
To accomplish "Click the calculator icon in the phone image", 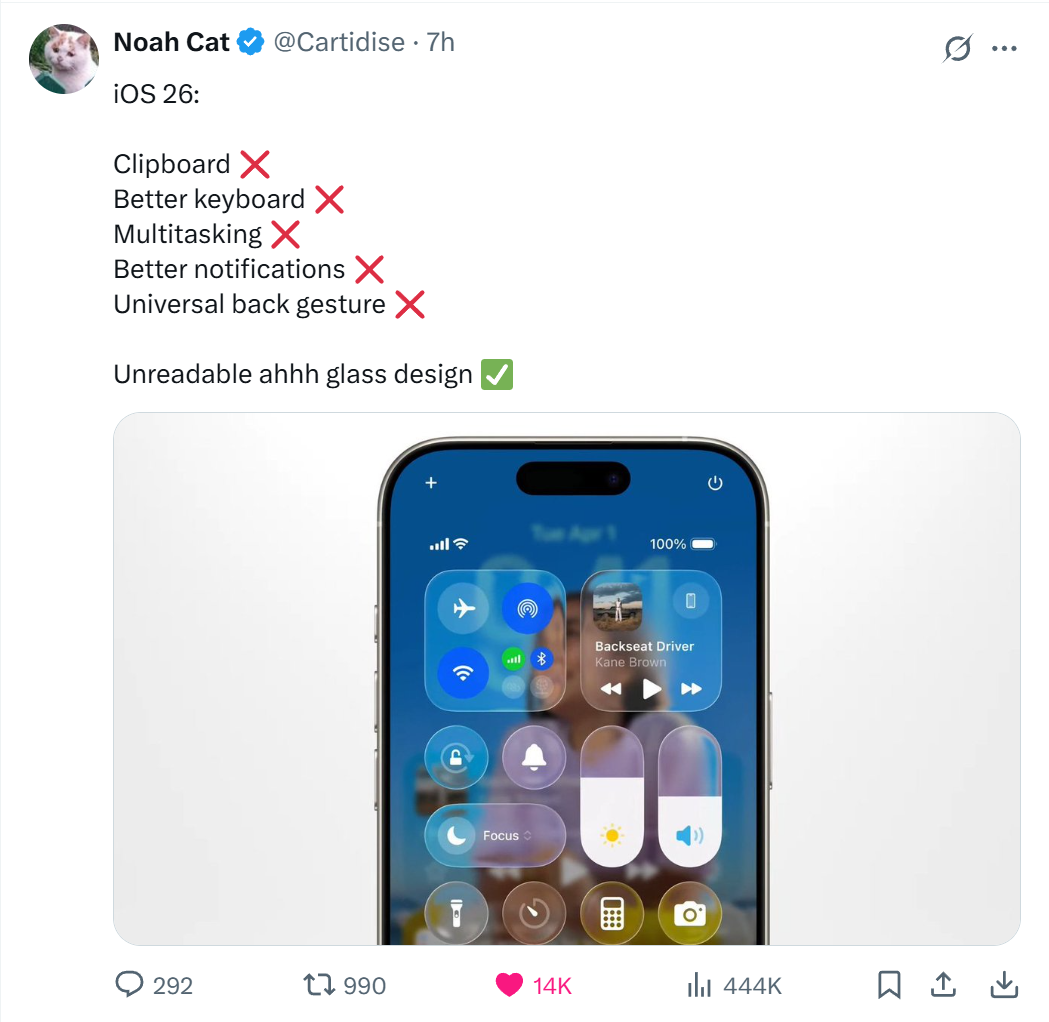I will click(612, 913).
